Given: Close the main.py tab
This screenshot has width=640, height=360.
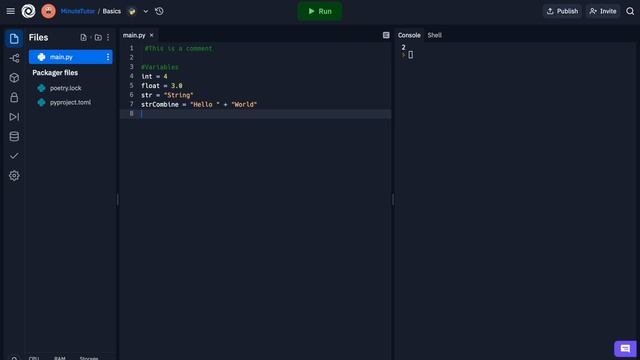Looking at the screenshot, I should click(151, 36).
